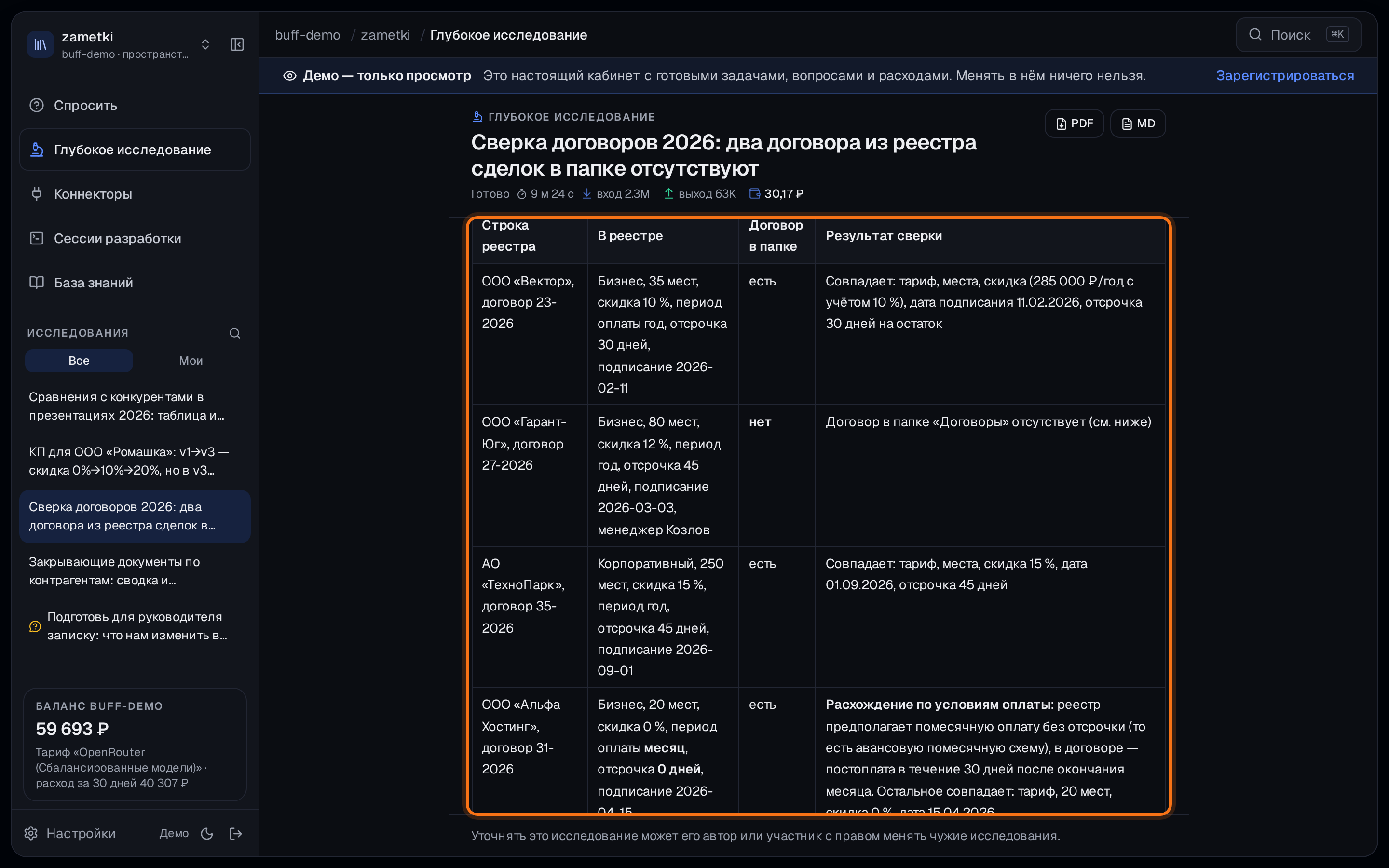Toggle dark mode moon icon

click(x=207, y=834)
